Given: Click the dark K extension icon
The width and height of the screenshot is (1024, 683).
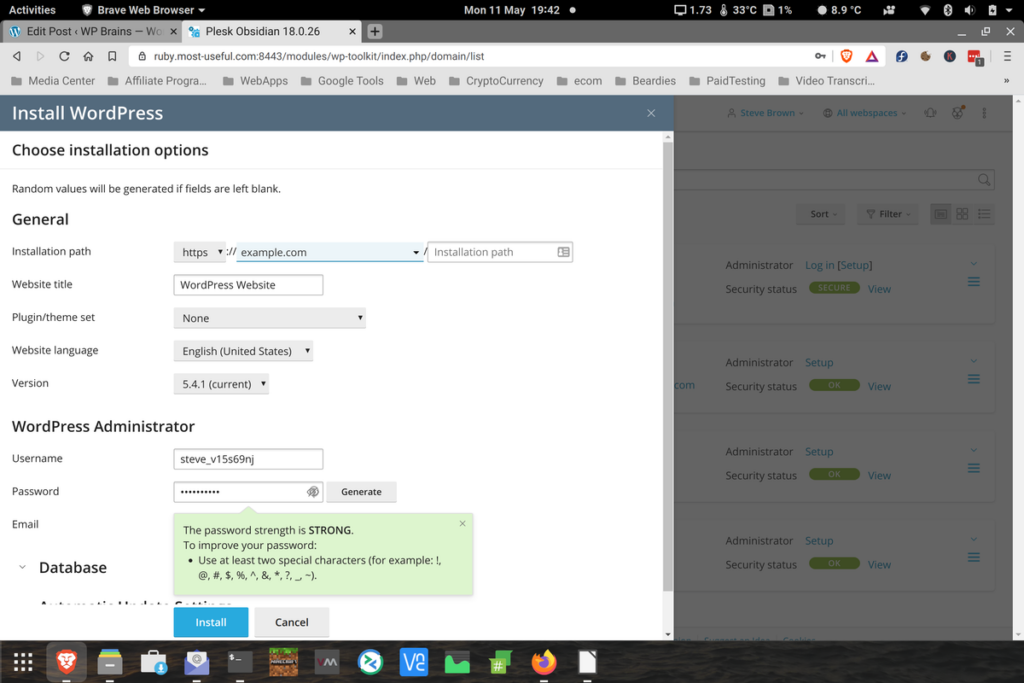Looking at the screenshot, I should [x=950, y=56].
